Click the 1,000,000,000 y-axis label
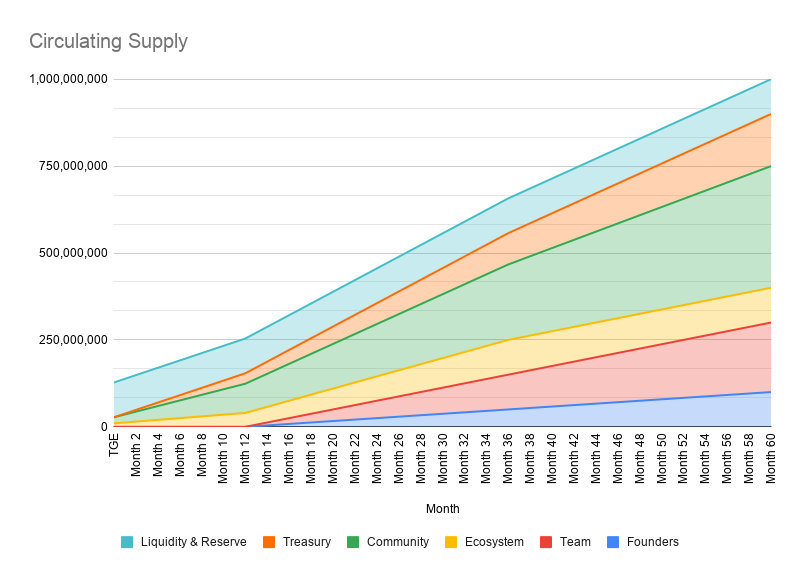Viewport: 800px width, 578px height. (69, 79)
